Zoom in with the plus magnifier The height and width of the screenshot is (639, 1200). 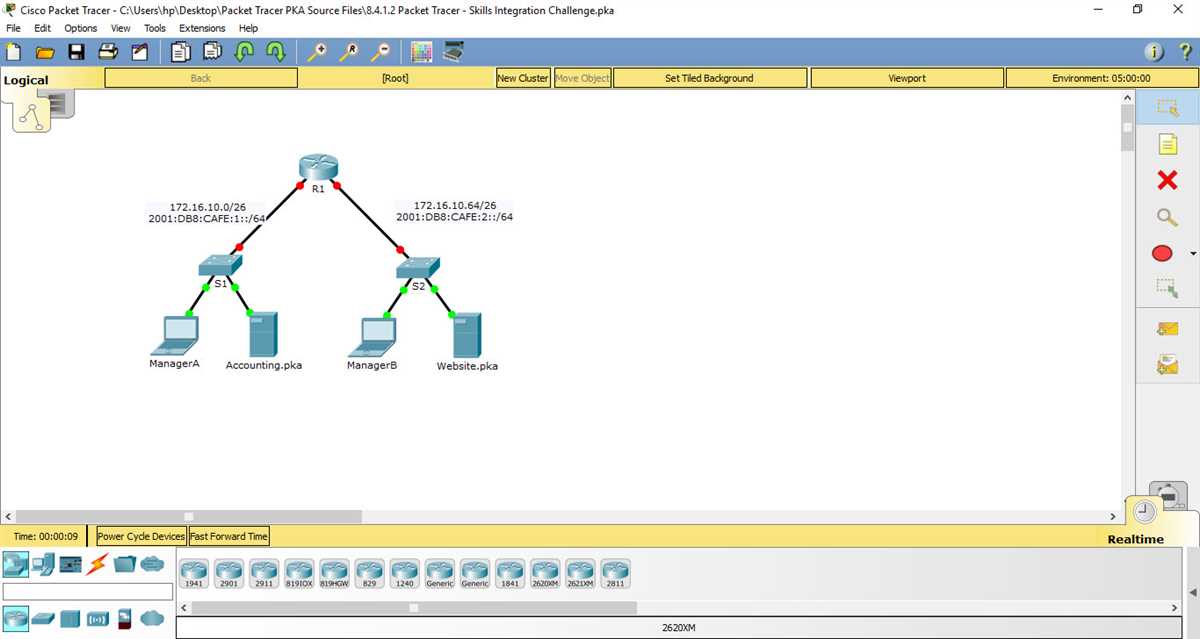pyautogui.click(x=317, y=52)
